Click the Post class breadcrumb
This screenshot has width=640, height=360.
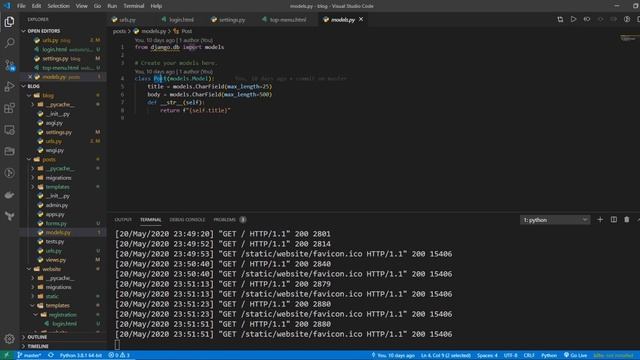183,31
